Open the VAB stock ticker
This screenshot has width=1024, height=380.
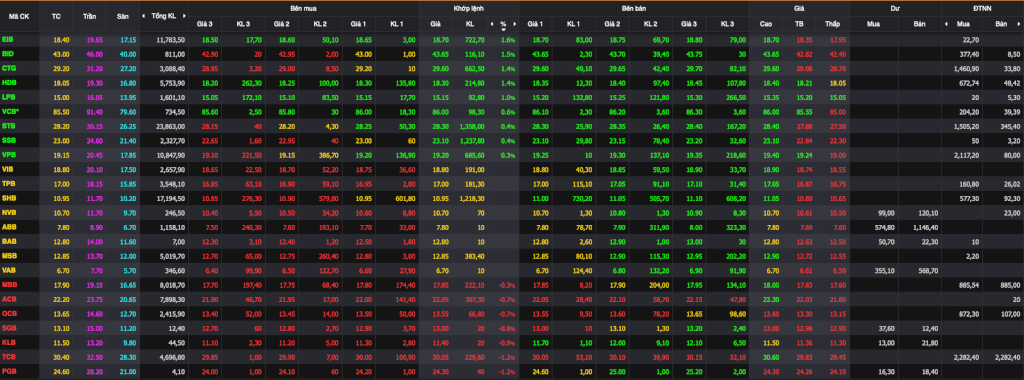coord(8,270)
